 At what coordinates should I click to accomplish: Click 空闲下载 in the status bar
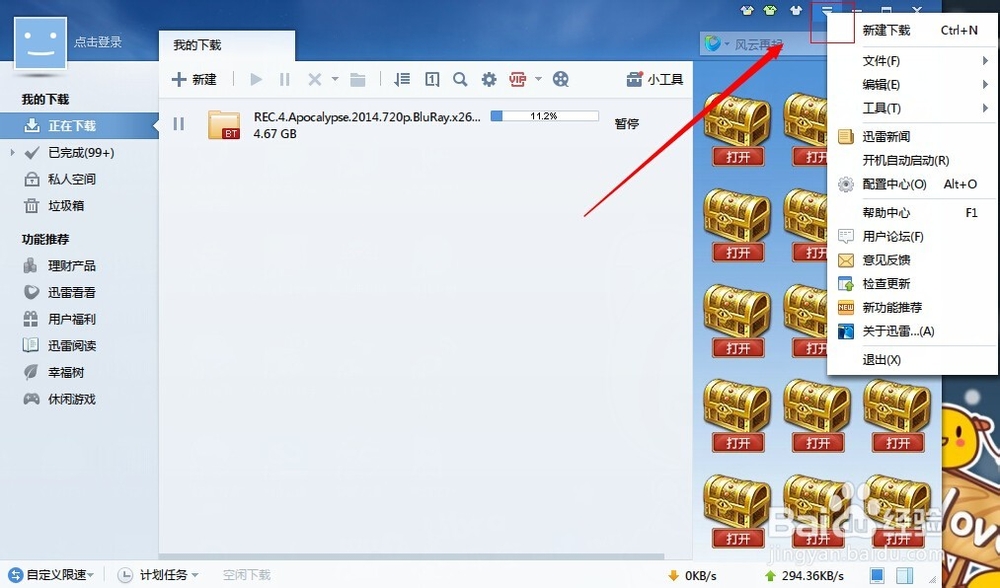247,575
